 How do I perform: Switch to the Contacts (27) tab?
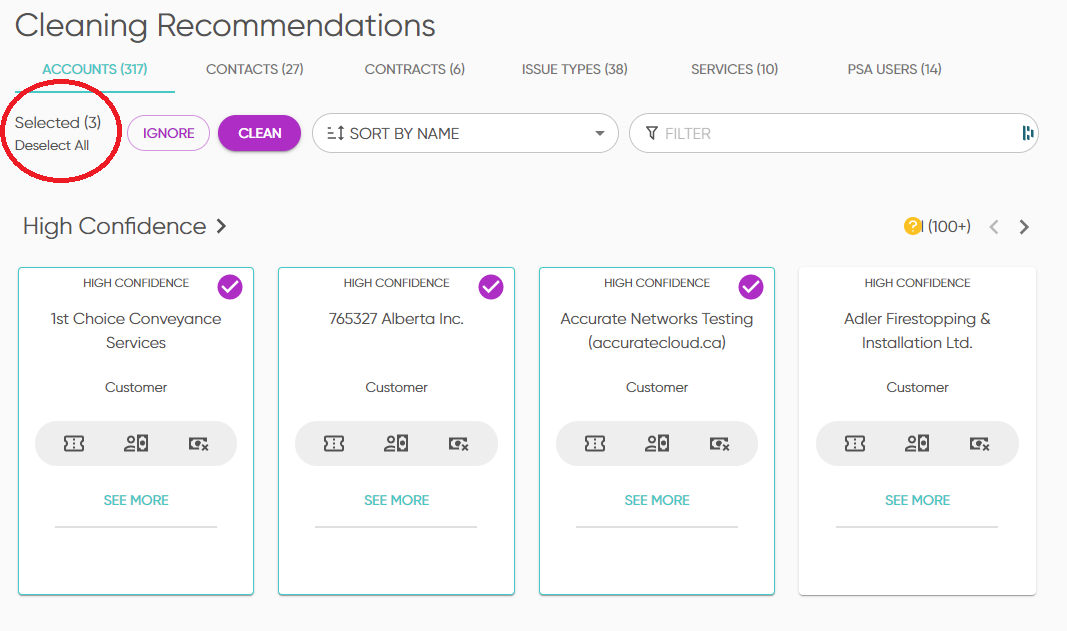[x=254, y=69]
